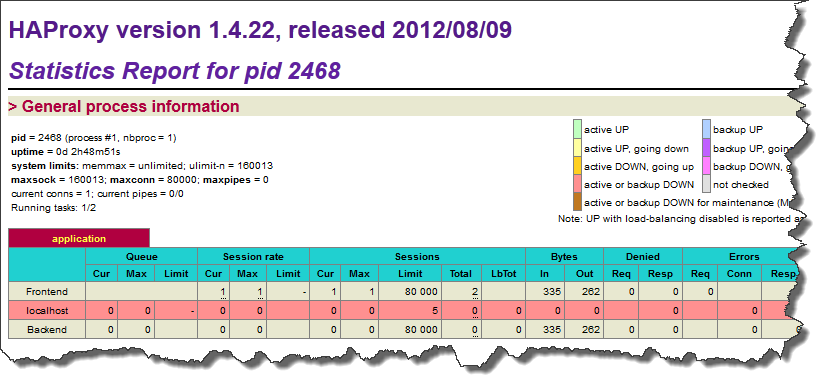Click the gray 'not checked' legend swatch

tap(706, 184)
